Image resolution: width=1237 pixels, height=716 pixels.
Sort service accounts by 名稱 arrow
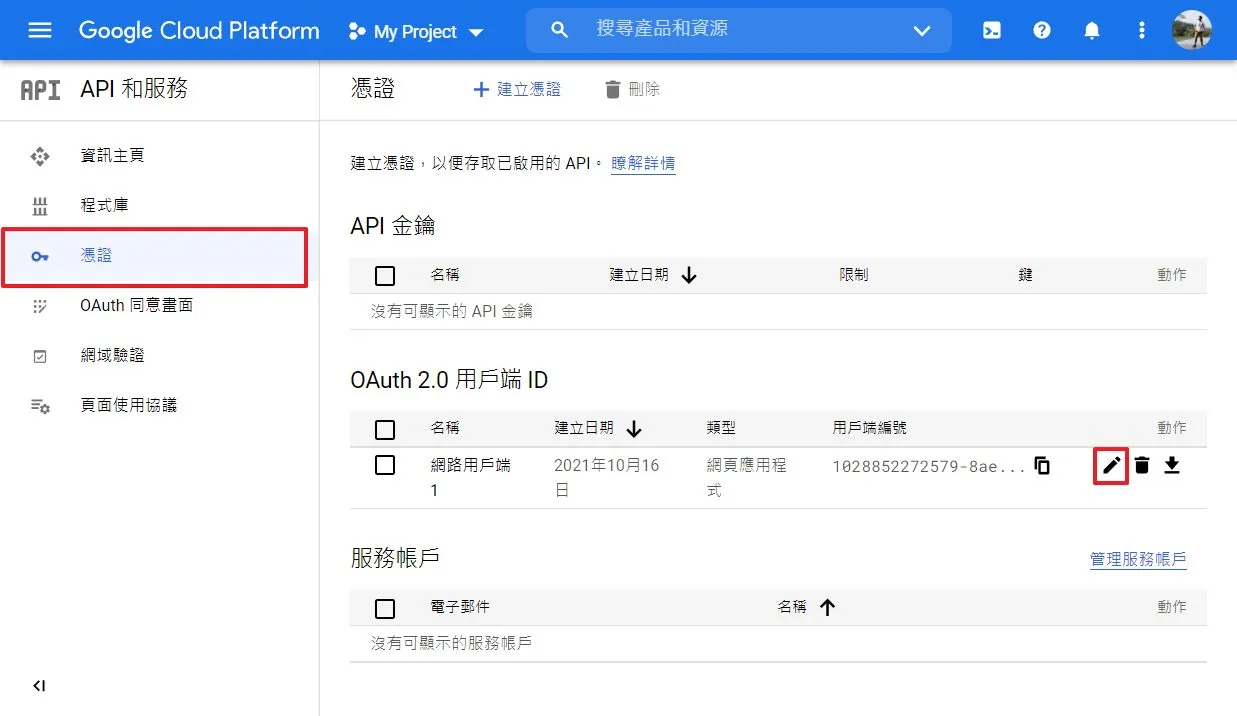(x=827, y=607)
